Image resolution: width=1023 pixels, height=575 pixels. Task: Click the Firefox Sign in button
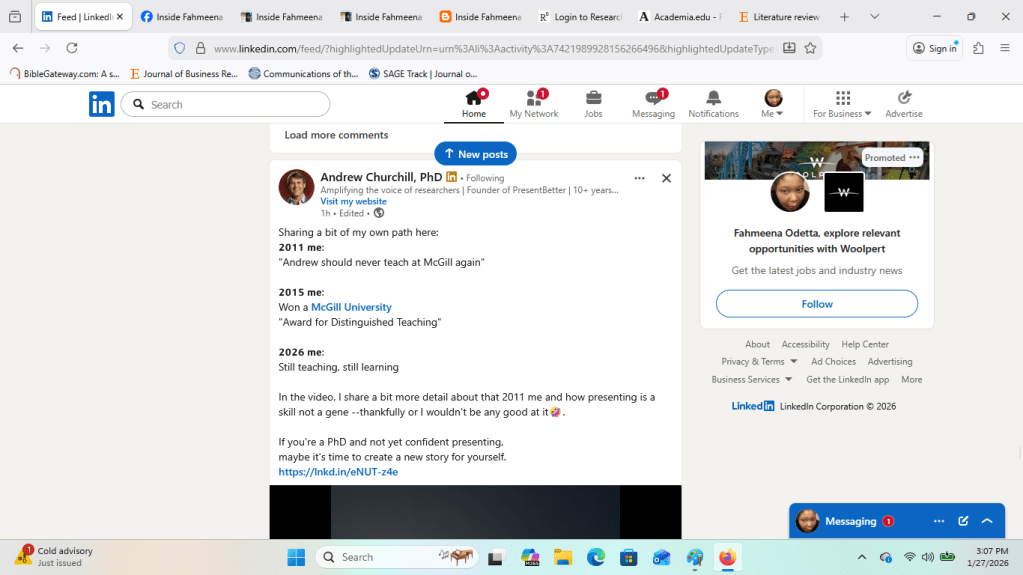(934, 48)
